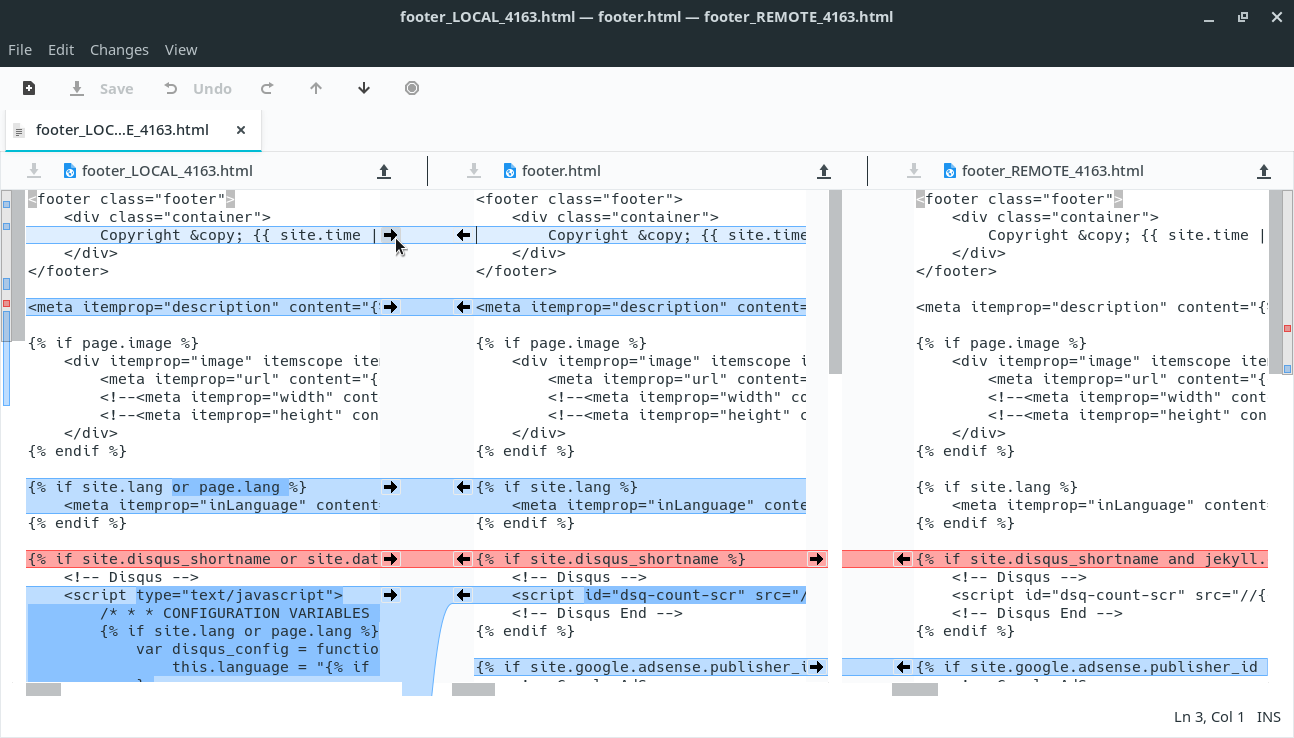Image resolution: width=1294 pixels, height=738 pixels.
Task: Go to previous change with up arrow
Action: tap(316, 88)
